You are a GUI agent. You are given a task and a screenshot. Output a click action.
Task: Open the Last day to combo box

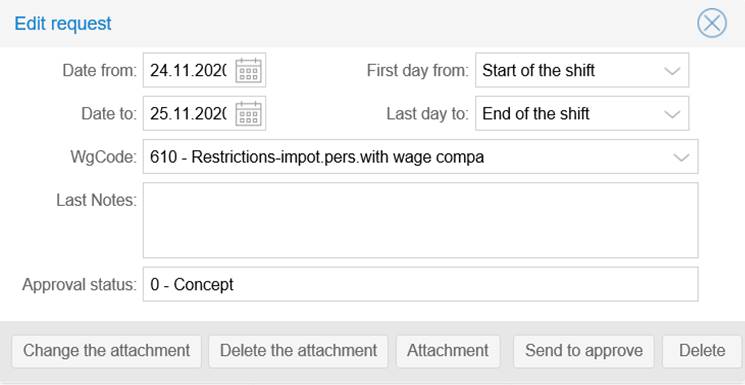[x=582, y=114]
